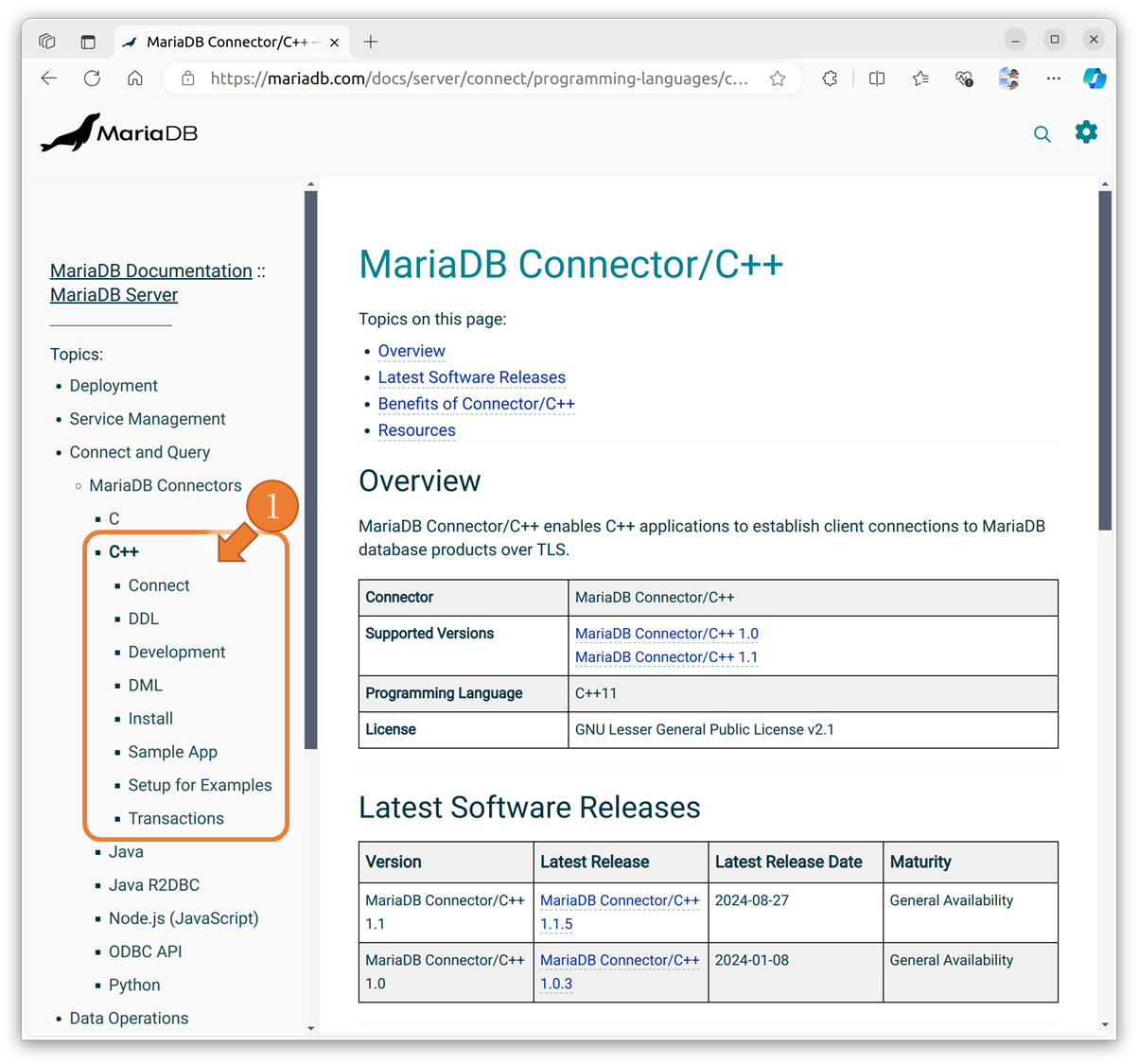Open the Transactions subtopic
Image resolution: width=1138 pixels, height=1064 pixels.
point(176,818)
